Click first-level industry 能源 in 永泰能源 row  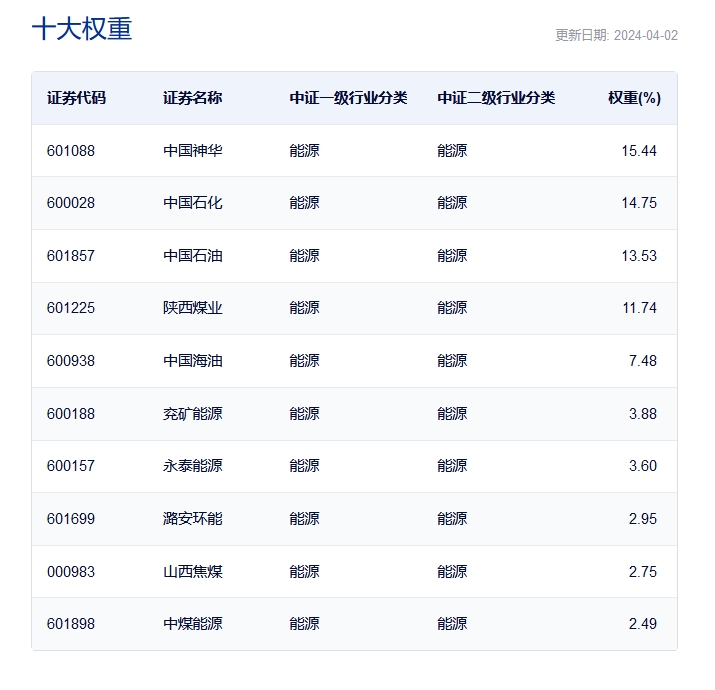304,466
